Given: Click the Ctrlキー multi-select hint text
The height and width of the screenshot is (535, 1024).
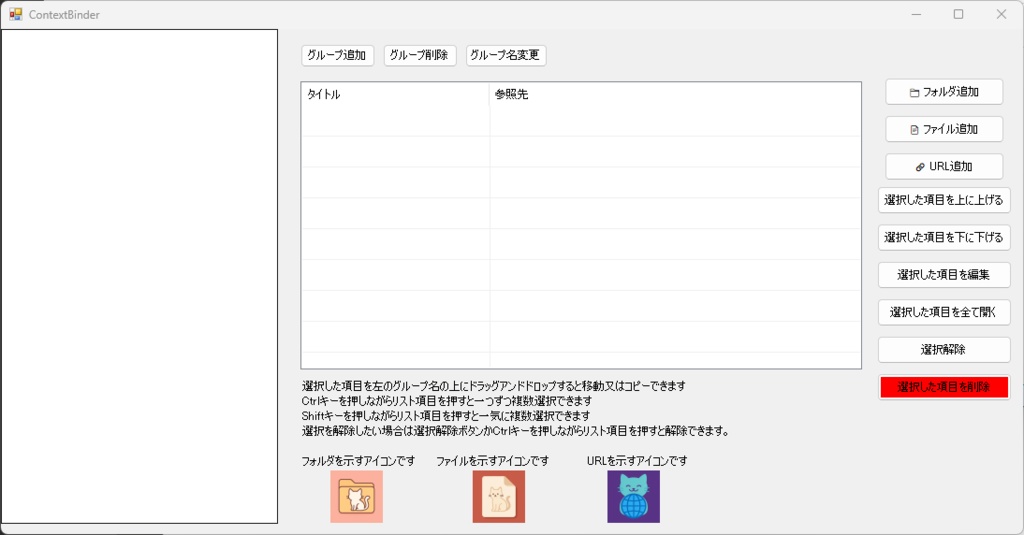Looking at the screenshot, I should tap(447, 400).
